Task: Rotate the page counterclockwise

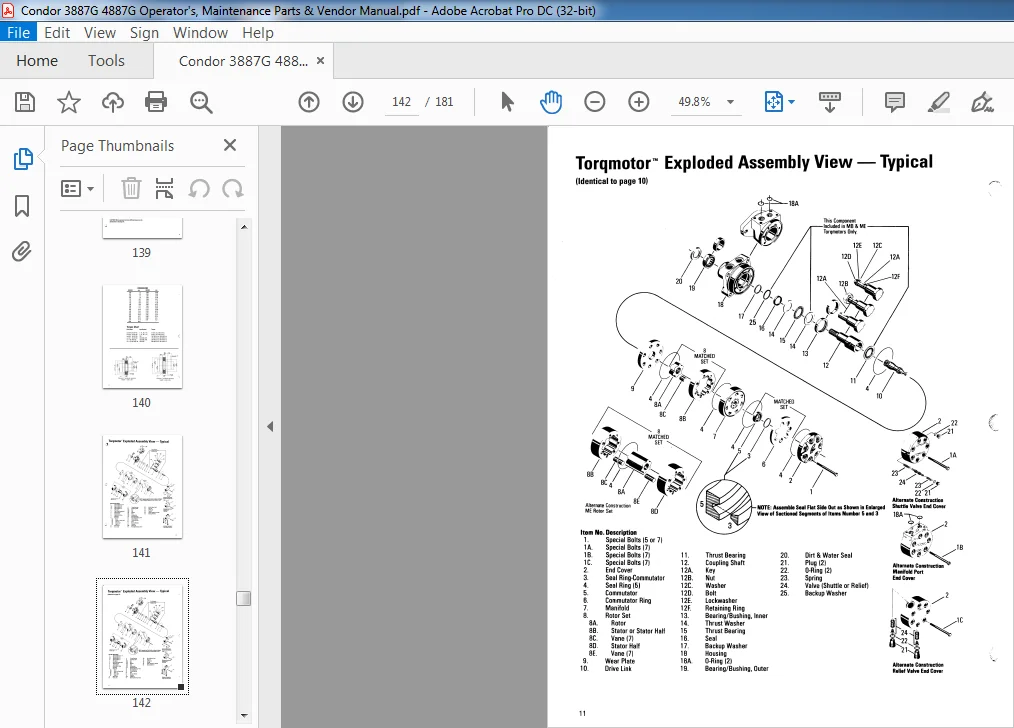Action: coord(199,189)
